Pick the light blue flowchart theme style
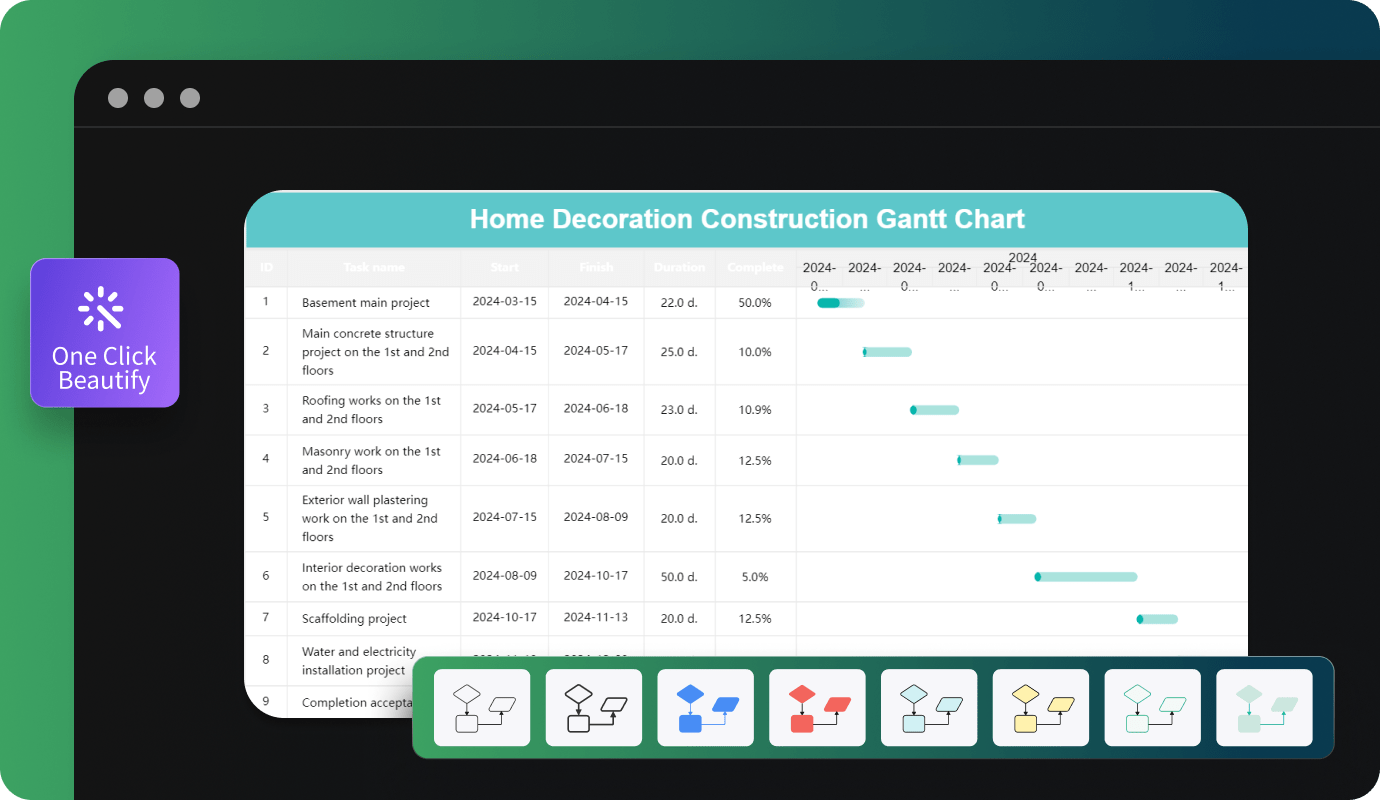This screenshot has height=800, width=1380. (929, 707)
